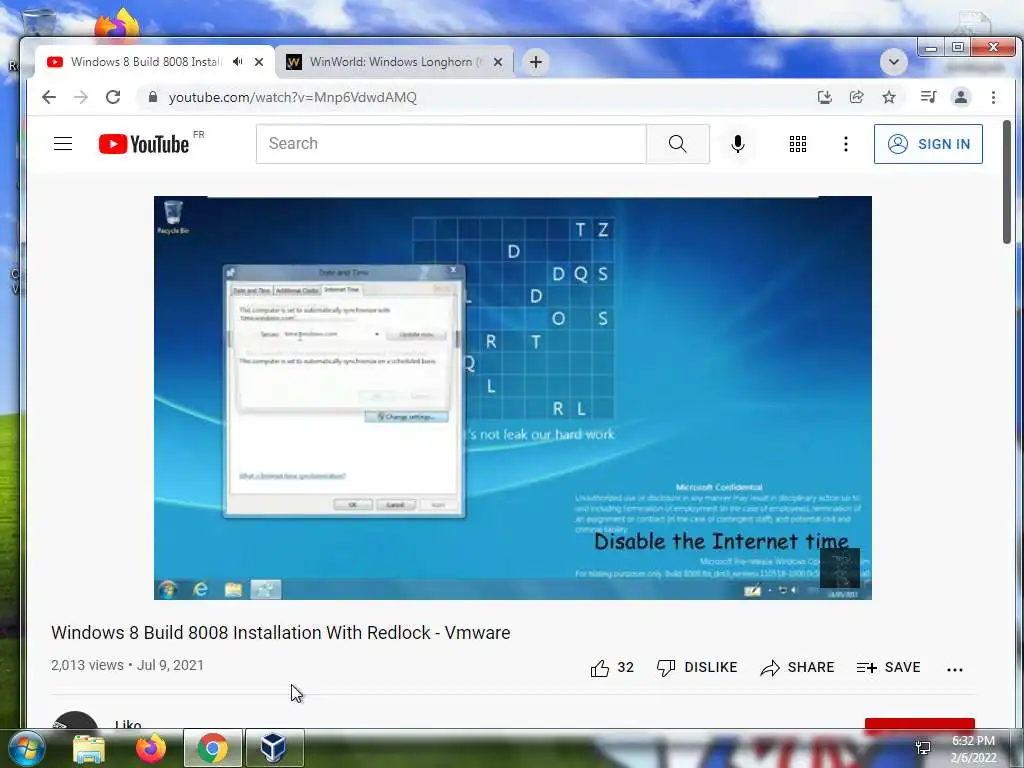This screenshot has height=768, width=1024.
Task: Open YouTube hamburger guide menu
Action: pos(63,144)
